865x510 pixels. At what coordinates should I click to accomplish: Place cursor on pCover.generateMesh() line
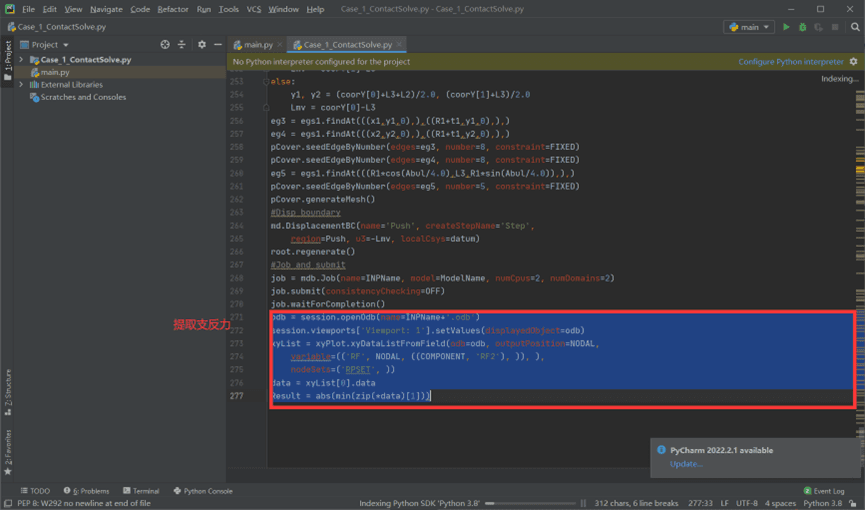[x=323, y=200]
